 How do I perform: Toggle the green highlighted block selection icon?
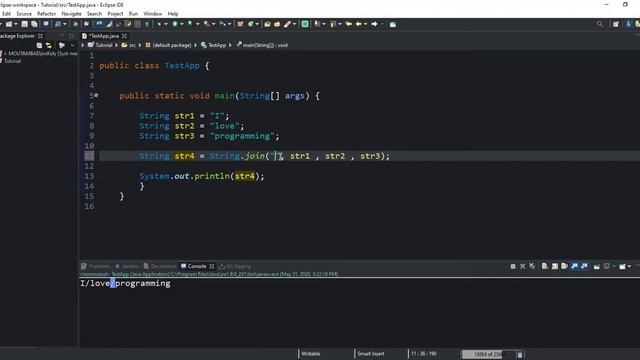pyautogui.click(x=304, y=24)
